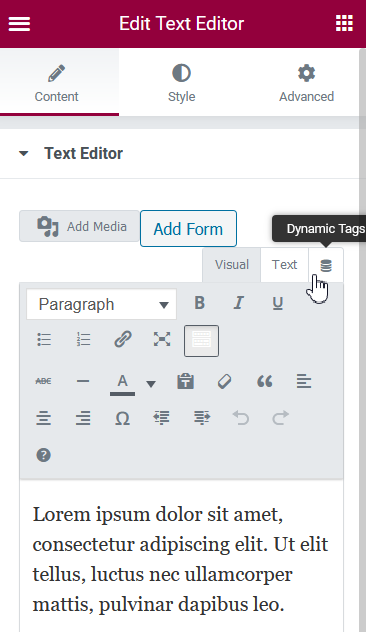Insert a numbered list

pos(83,340)
